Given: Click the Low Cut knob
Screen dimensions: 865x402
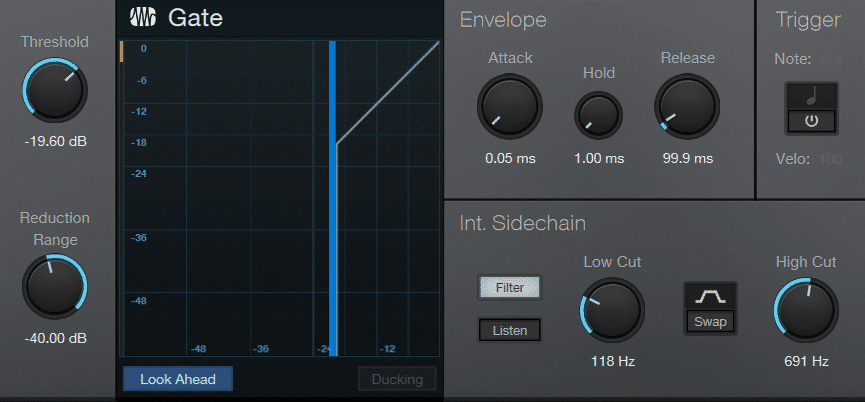Looking at the screenshot, I should pyautogui.click(x=612, y=311).
